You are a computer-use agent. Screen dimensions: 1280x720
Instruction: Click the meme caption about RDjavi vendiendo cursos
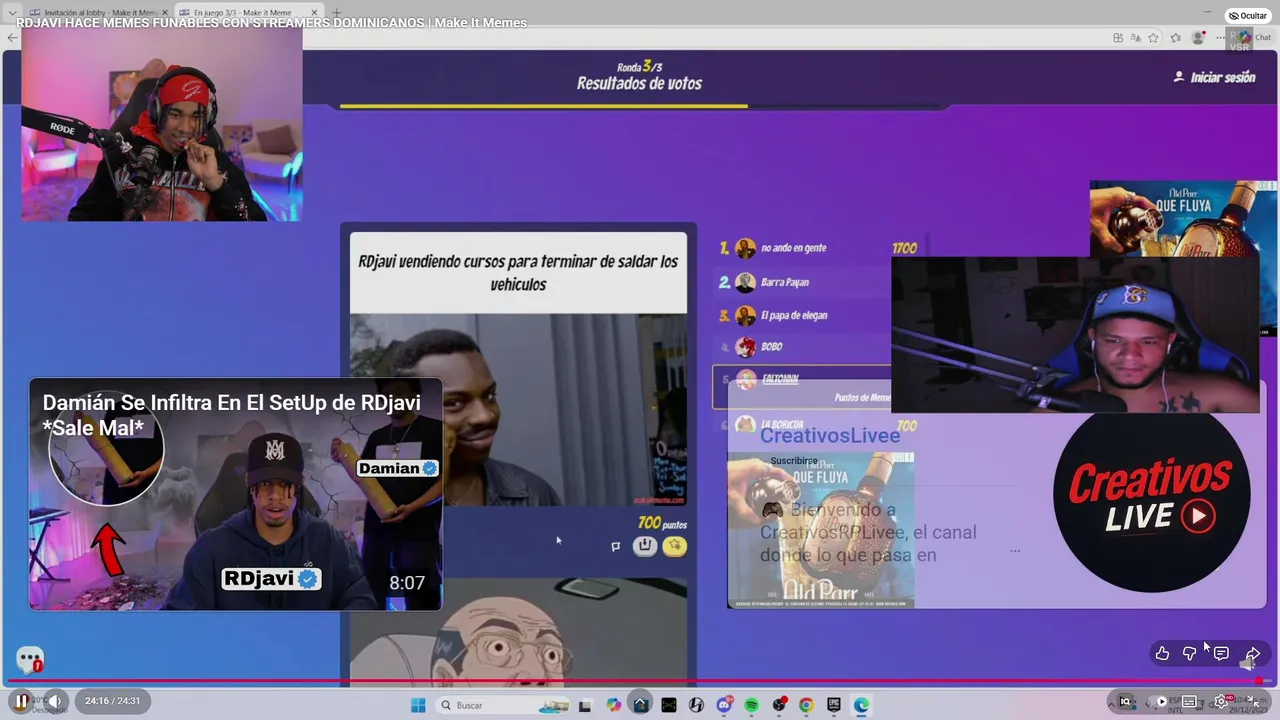518,272
